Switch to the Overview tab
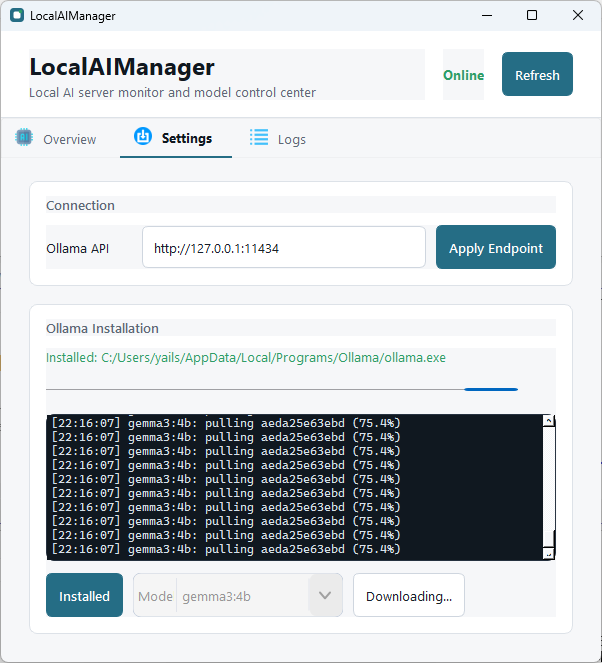The height and width of the screenshot is (663, 602). click(55, 138)
